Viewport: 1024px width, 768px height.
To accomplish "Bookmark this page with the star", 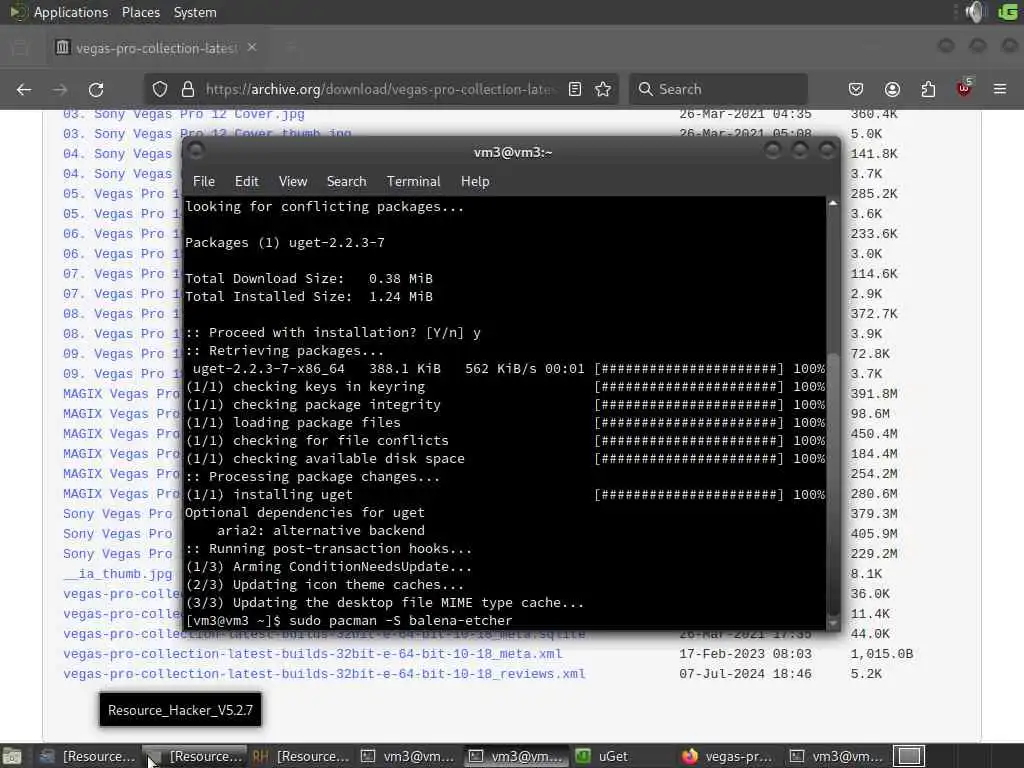I will (603, 89).
